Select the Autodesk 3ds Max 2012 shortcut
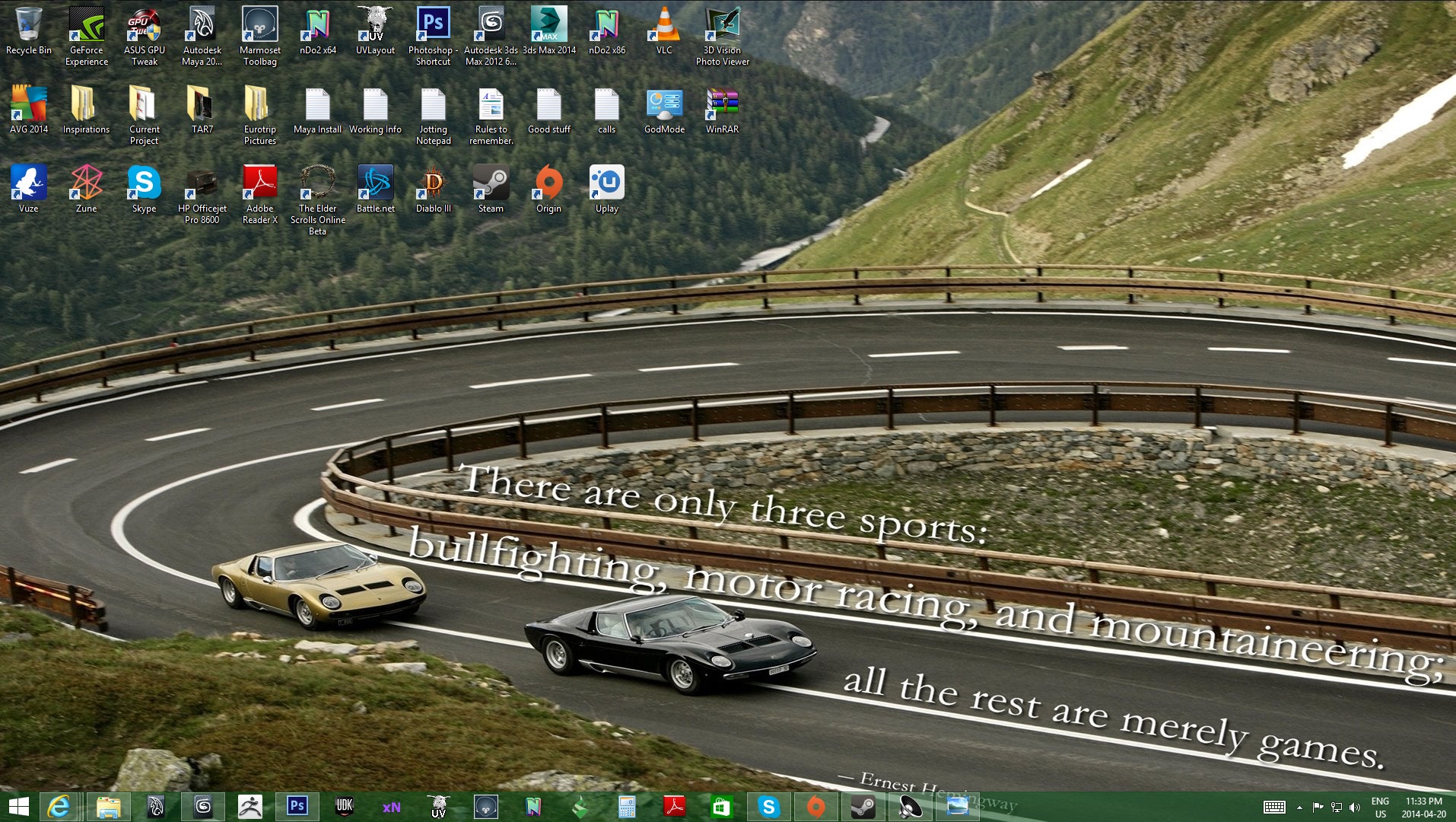The height and width of the screenshot is (822, 1456). click(x=491, y=37)
